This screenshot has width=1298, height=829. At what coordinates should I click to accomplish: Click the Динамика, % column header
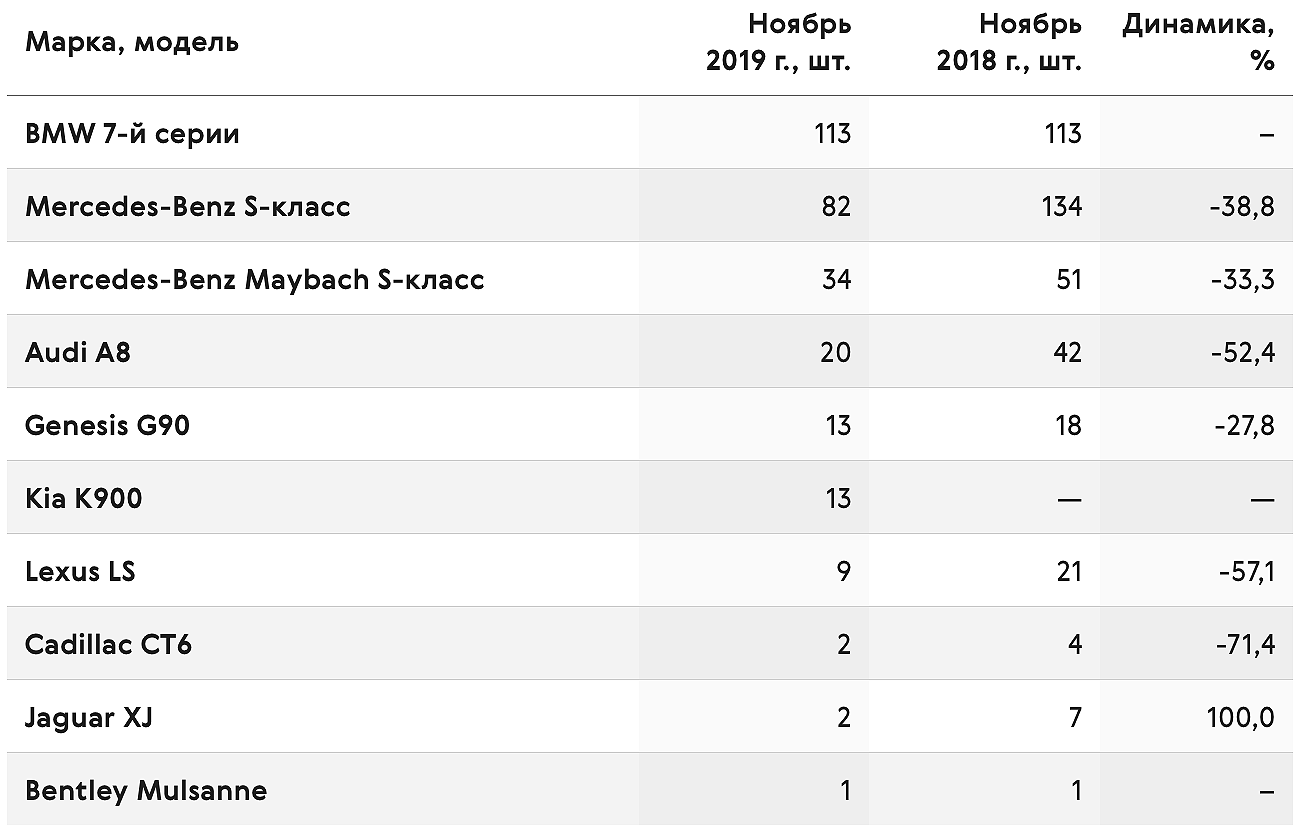(1198, 42)
